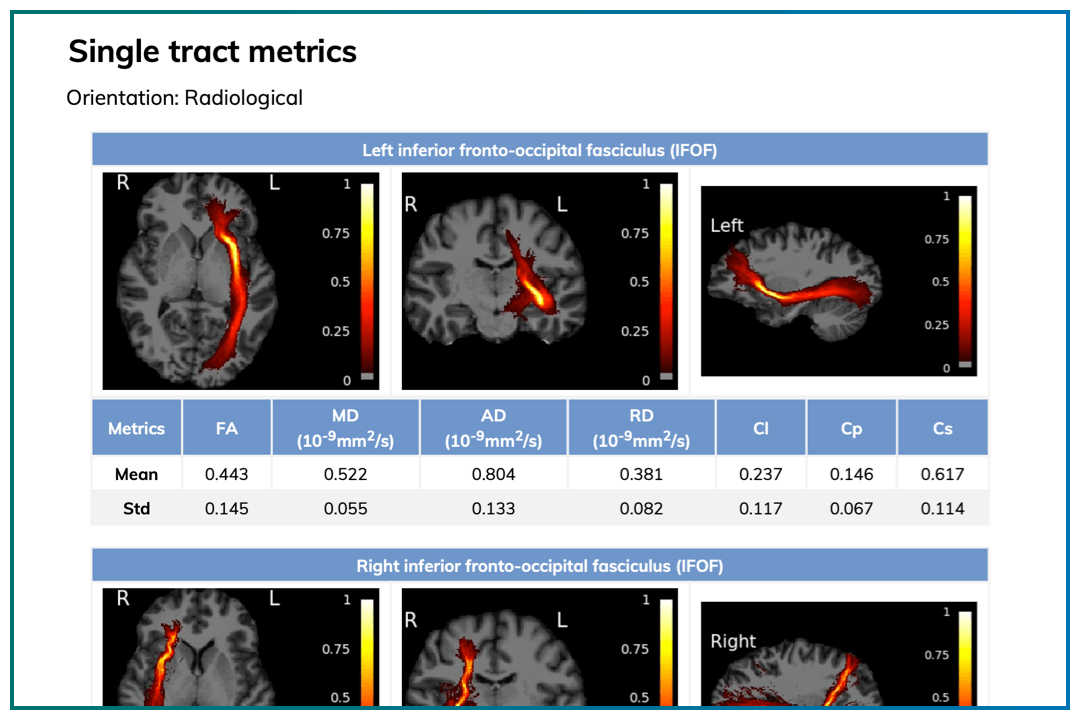Image resolution: width=1080 pixels, height=720 pixels.
Task: Click the color bar of the left IFOF coronal view
Action: tap(666, 281)
